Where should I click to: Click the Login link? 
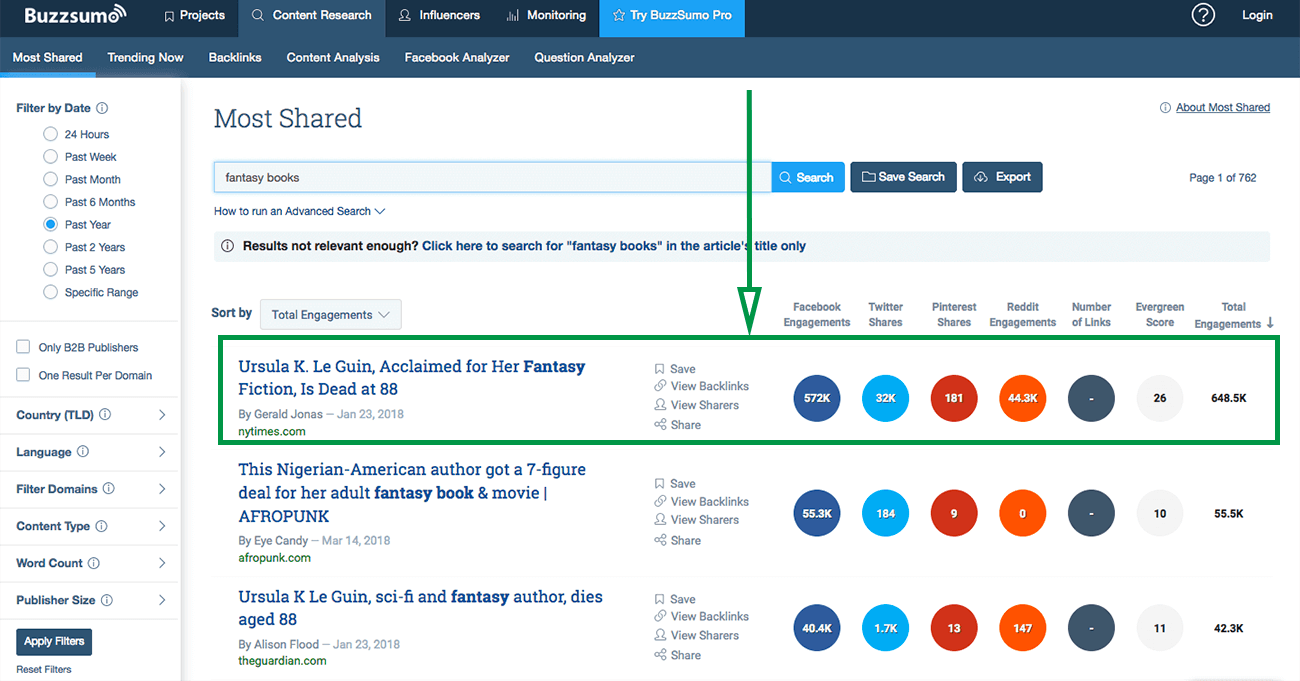[1257, 15]
